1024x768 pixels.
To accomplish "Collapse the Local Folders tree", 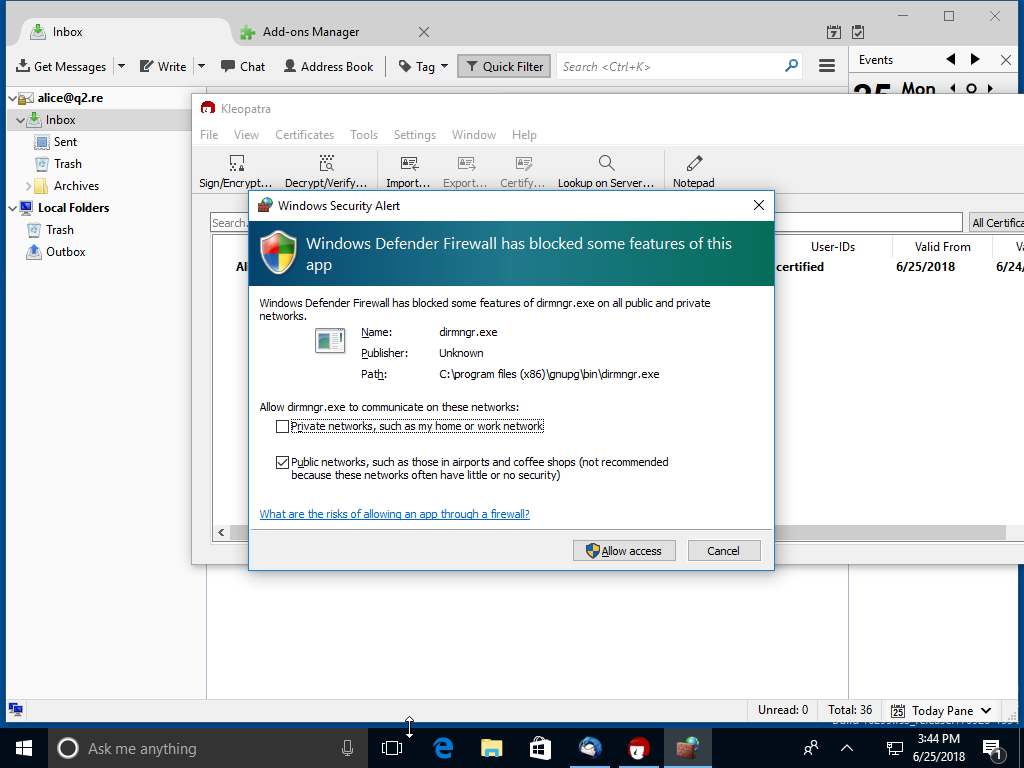I will (10, 207).
